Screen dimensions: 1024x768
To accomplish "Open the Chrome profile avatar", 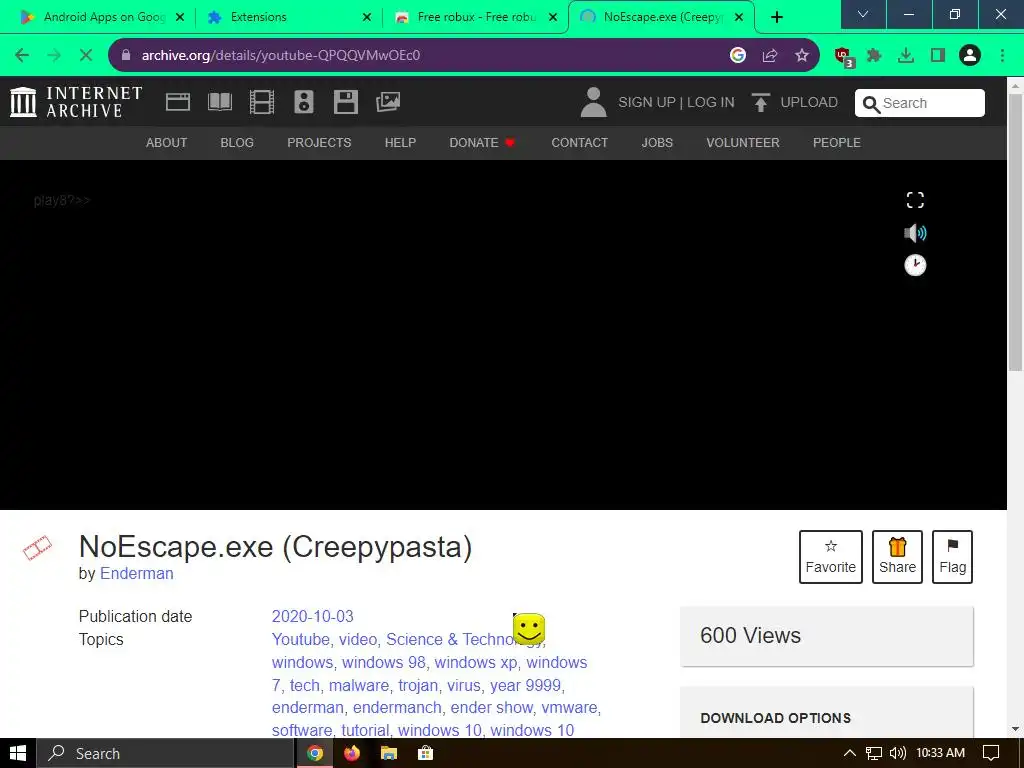I will click(970, 56).
